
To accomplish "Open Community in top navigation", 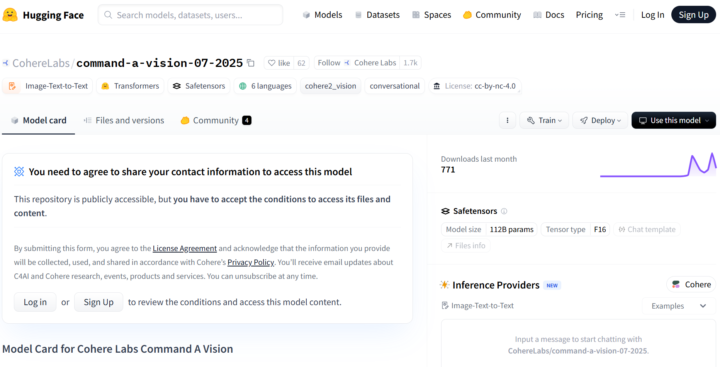I will pos(492,15).
